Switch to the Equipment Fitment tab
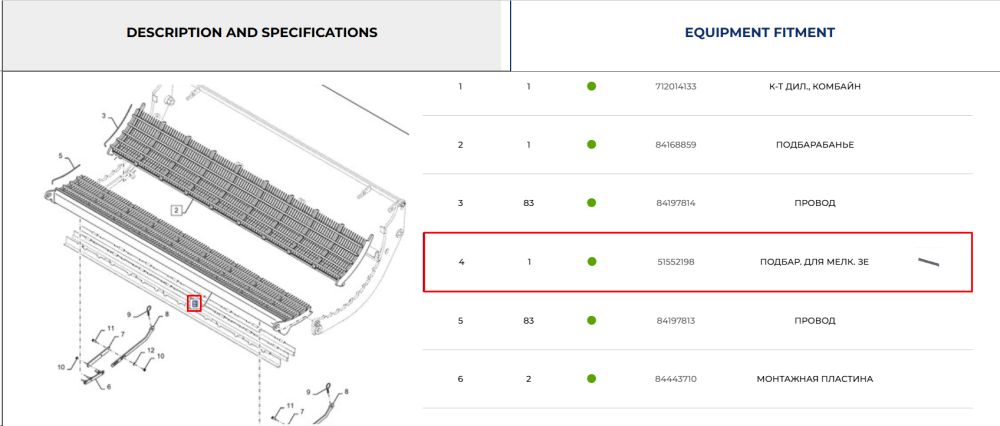The width and height of the screenshot is (1000, 426). pos(760,33)
